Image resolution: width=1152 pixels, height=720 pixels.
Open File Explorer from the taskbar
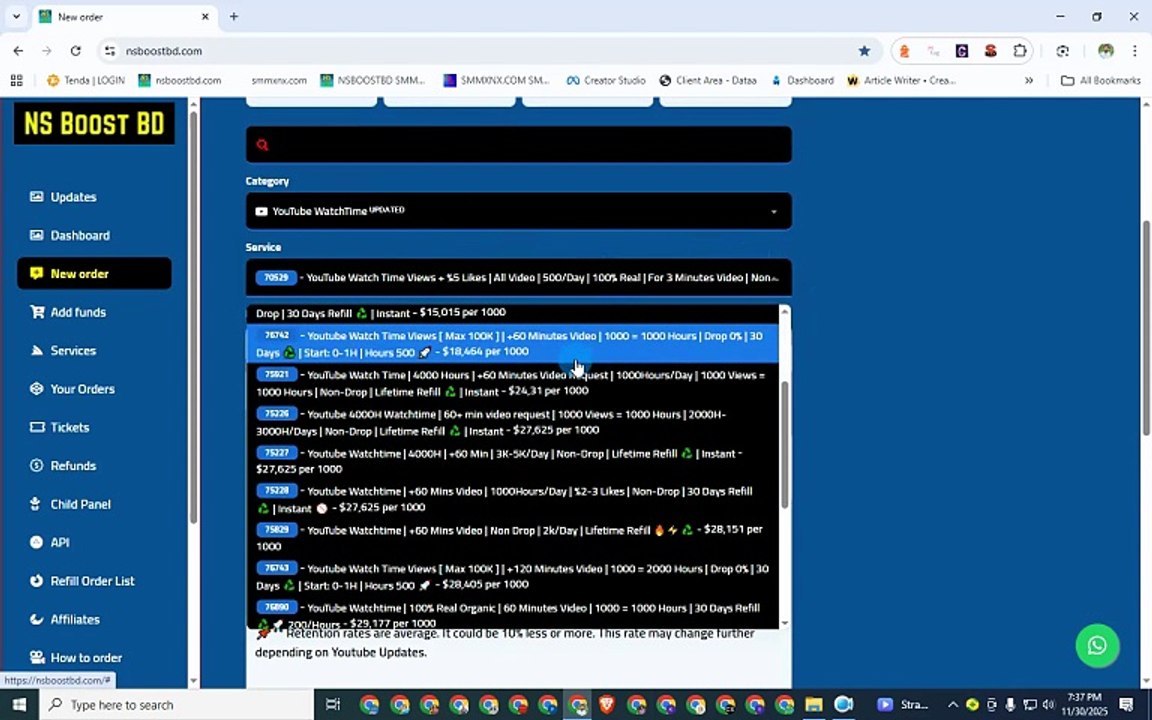(813, 705)
